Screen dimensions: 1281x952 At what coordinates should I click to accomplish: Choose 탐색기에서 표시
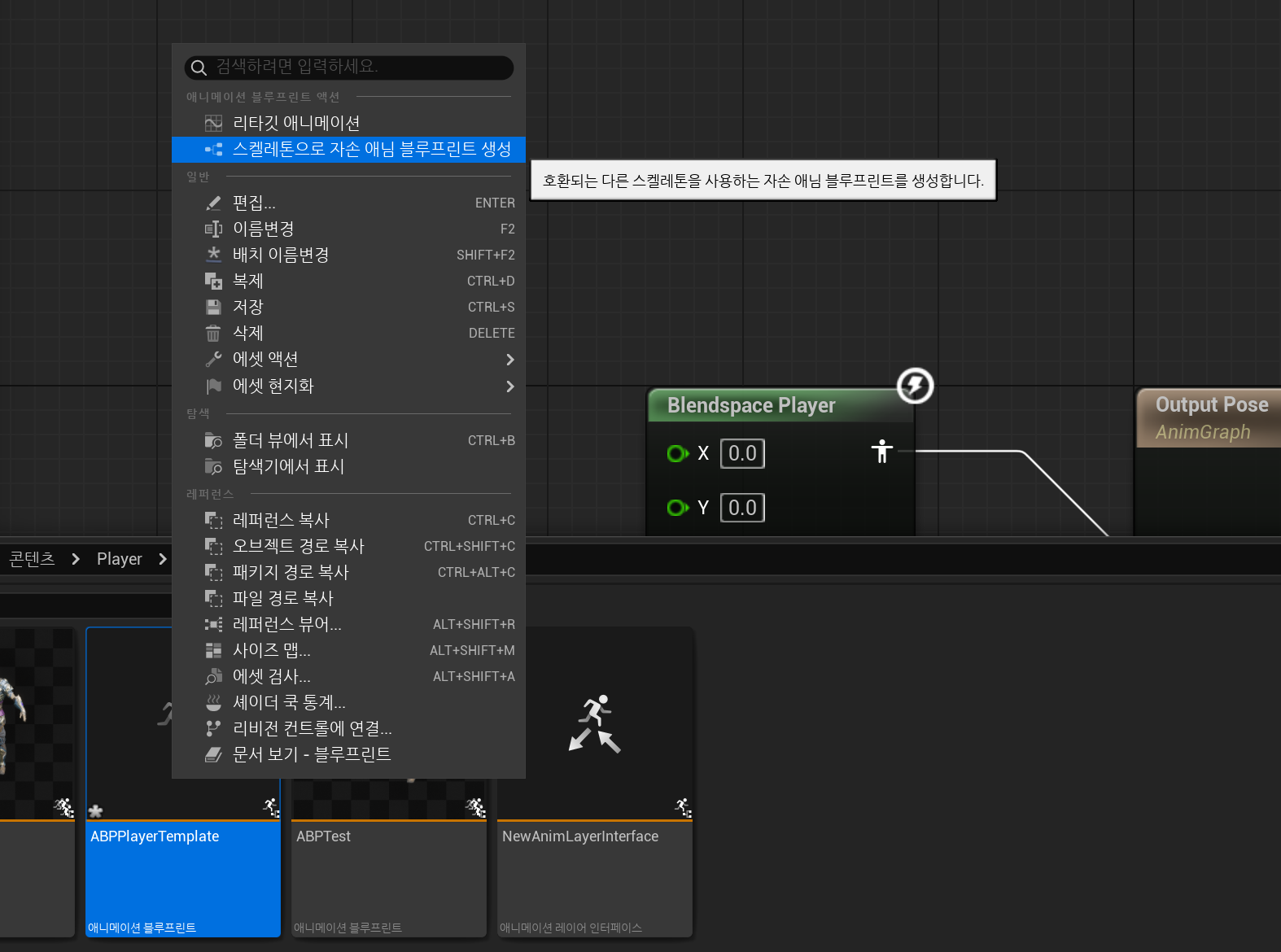point(348,466)
